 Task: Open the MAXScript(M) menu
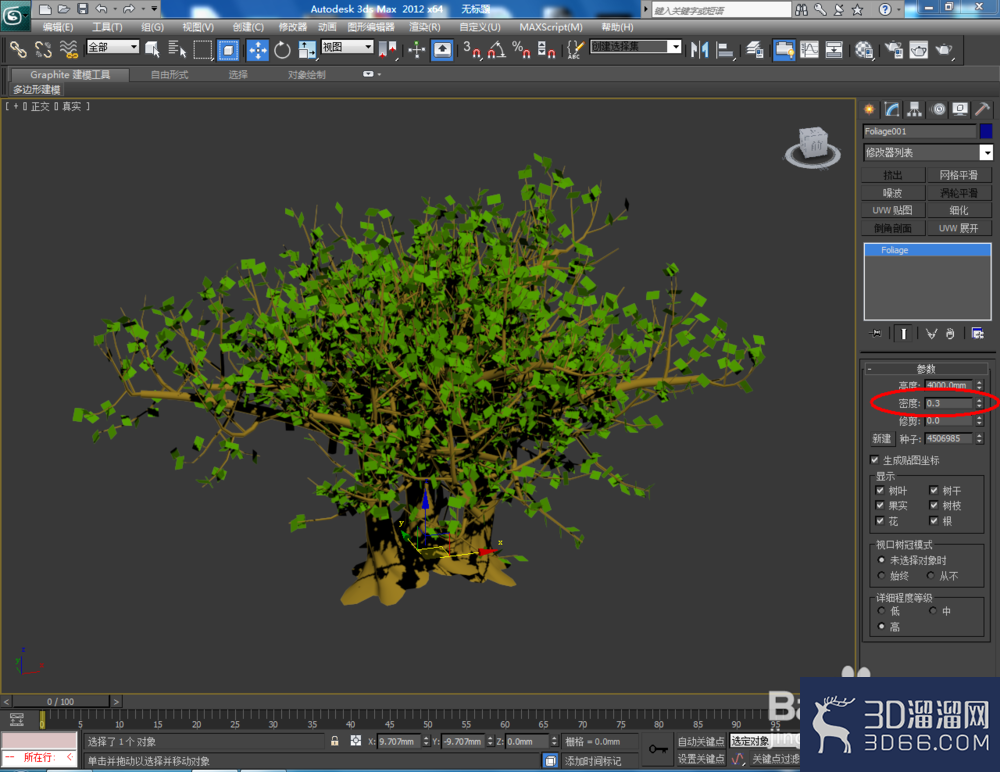point(551,27)
